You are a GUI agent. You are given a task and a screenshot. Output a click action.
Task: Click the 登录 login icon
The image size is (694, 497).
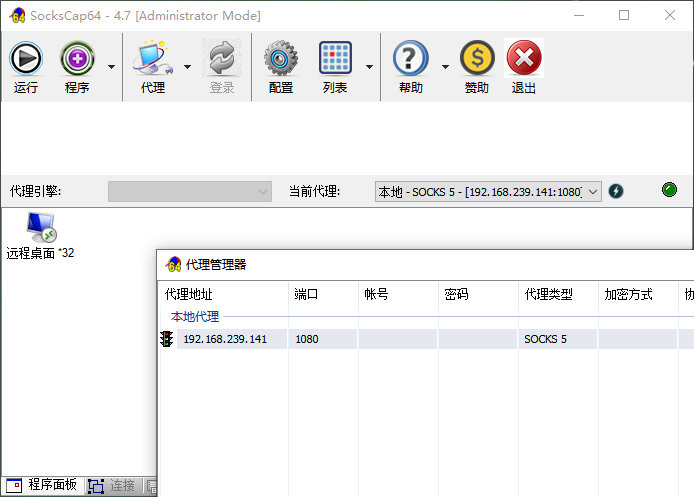click(222, 58)
